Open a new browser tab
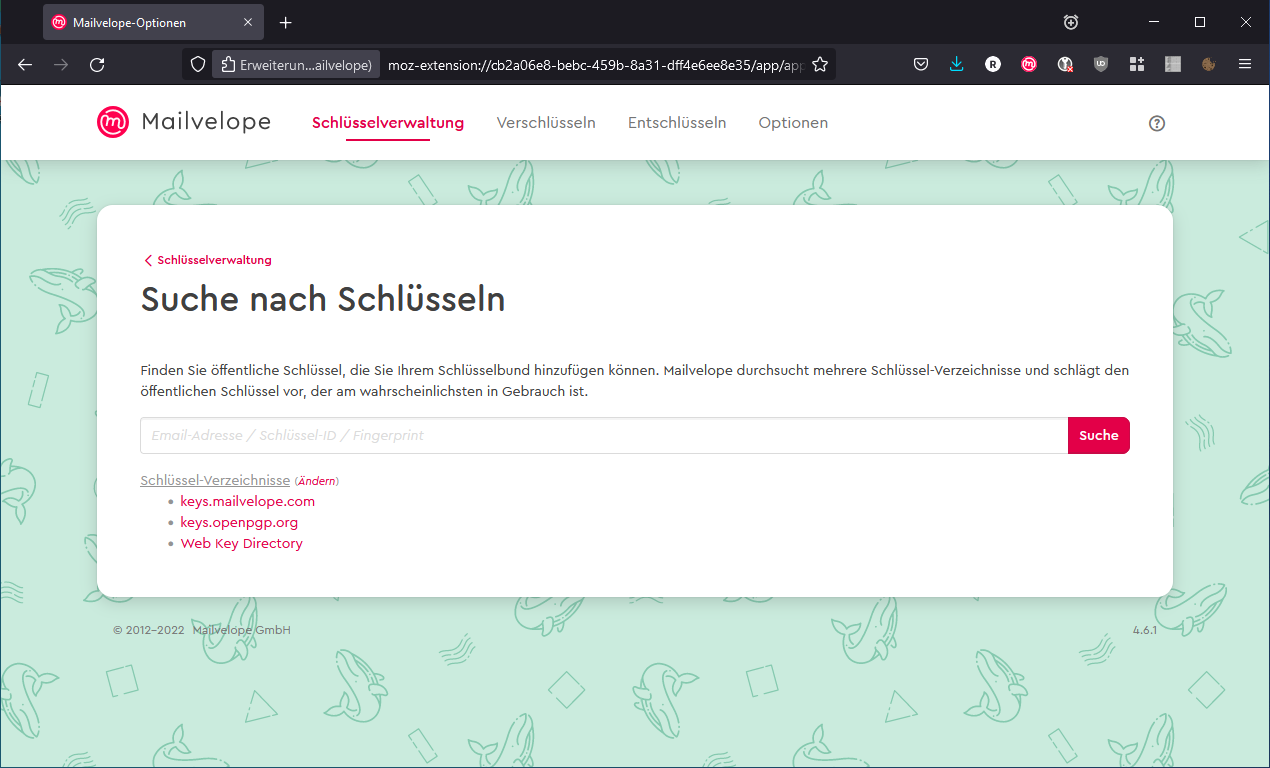Image resolution: width=1270 pixels, height=768 pixels. point(286,22)
